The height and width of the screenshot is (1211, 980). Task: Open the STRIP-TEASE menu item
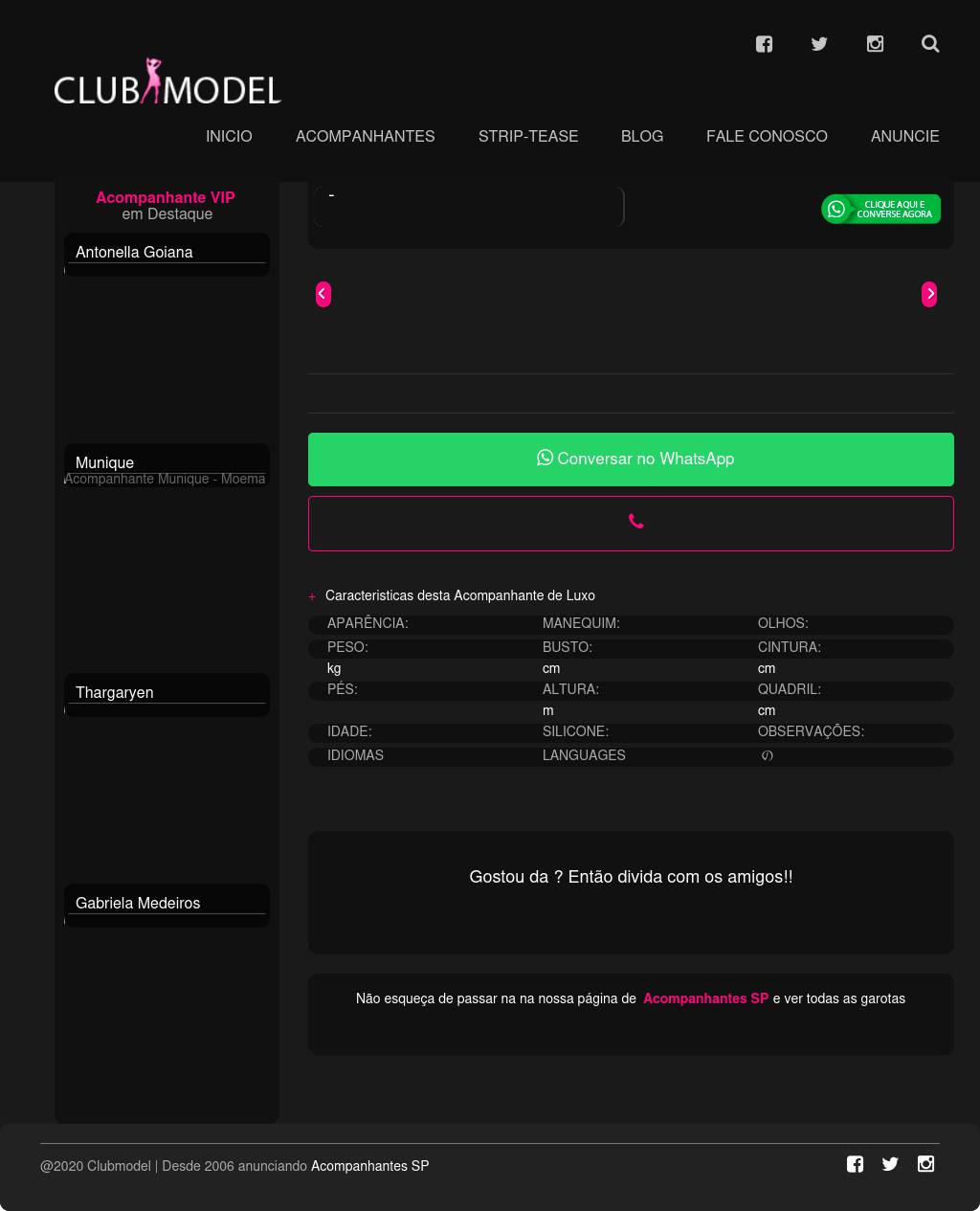[x=527, y=137]
